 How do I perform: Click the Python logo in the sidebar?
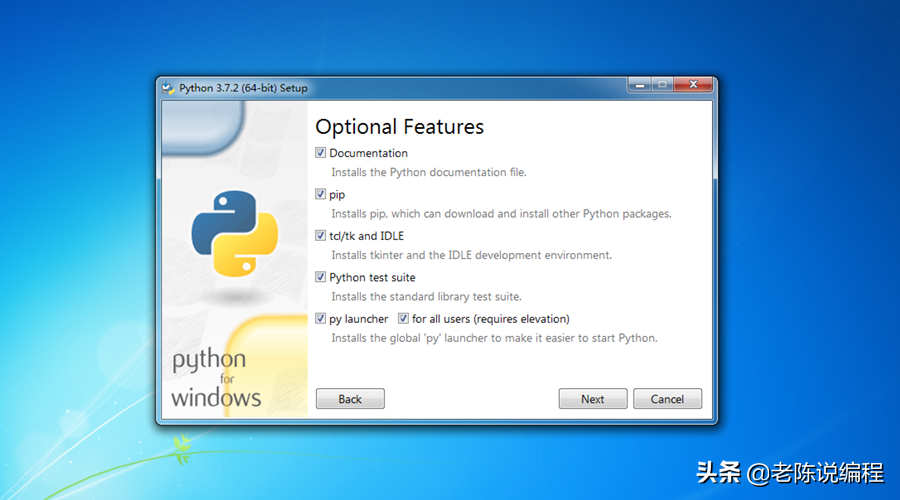pyautogui.click(x=235, y=234)
